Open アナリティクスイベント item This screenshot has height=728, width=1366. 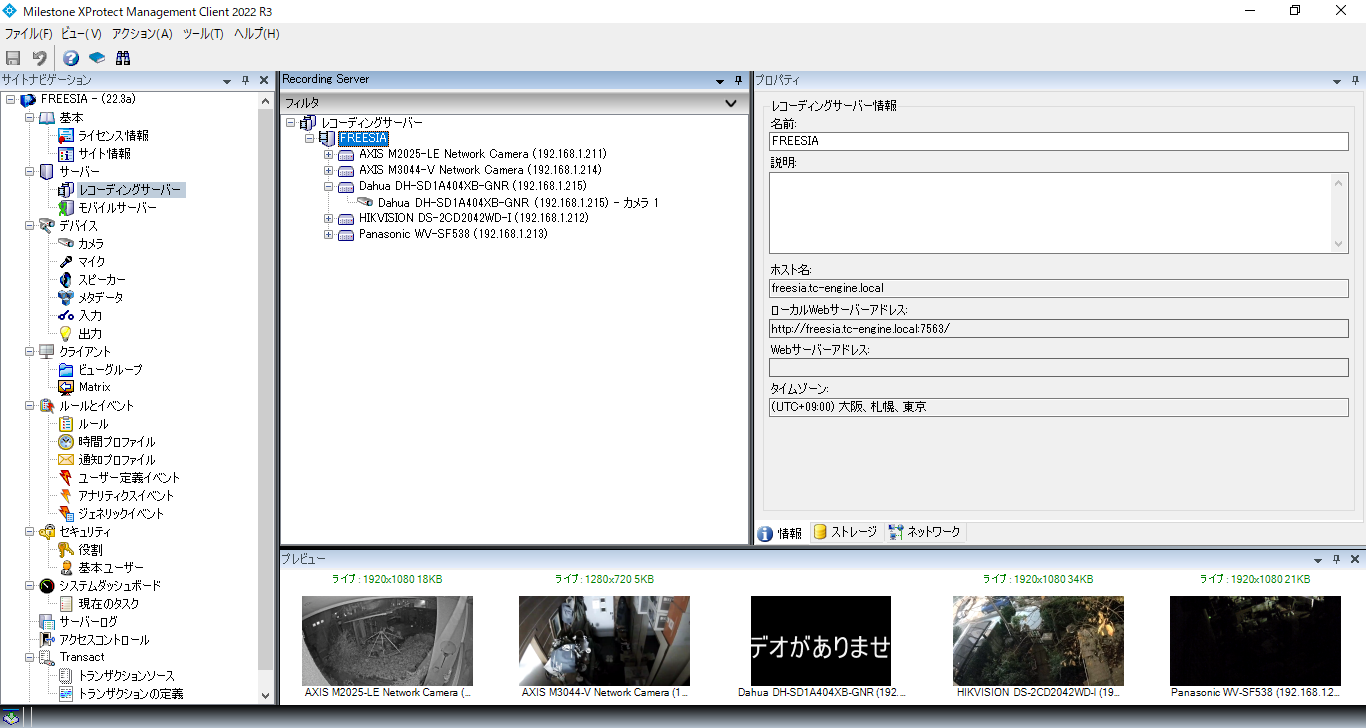coord(126,496)
